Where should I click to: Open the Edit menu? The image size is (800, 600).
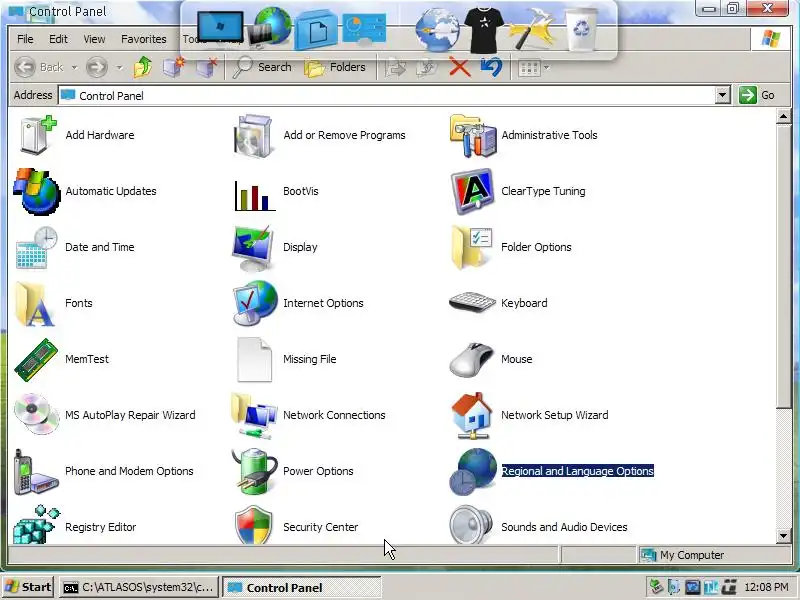tap(58, 39)
